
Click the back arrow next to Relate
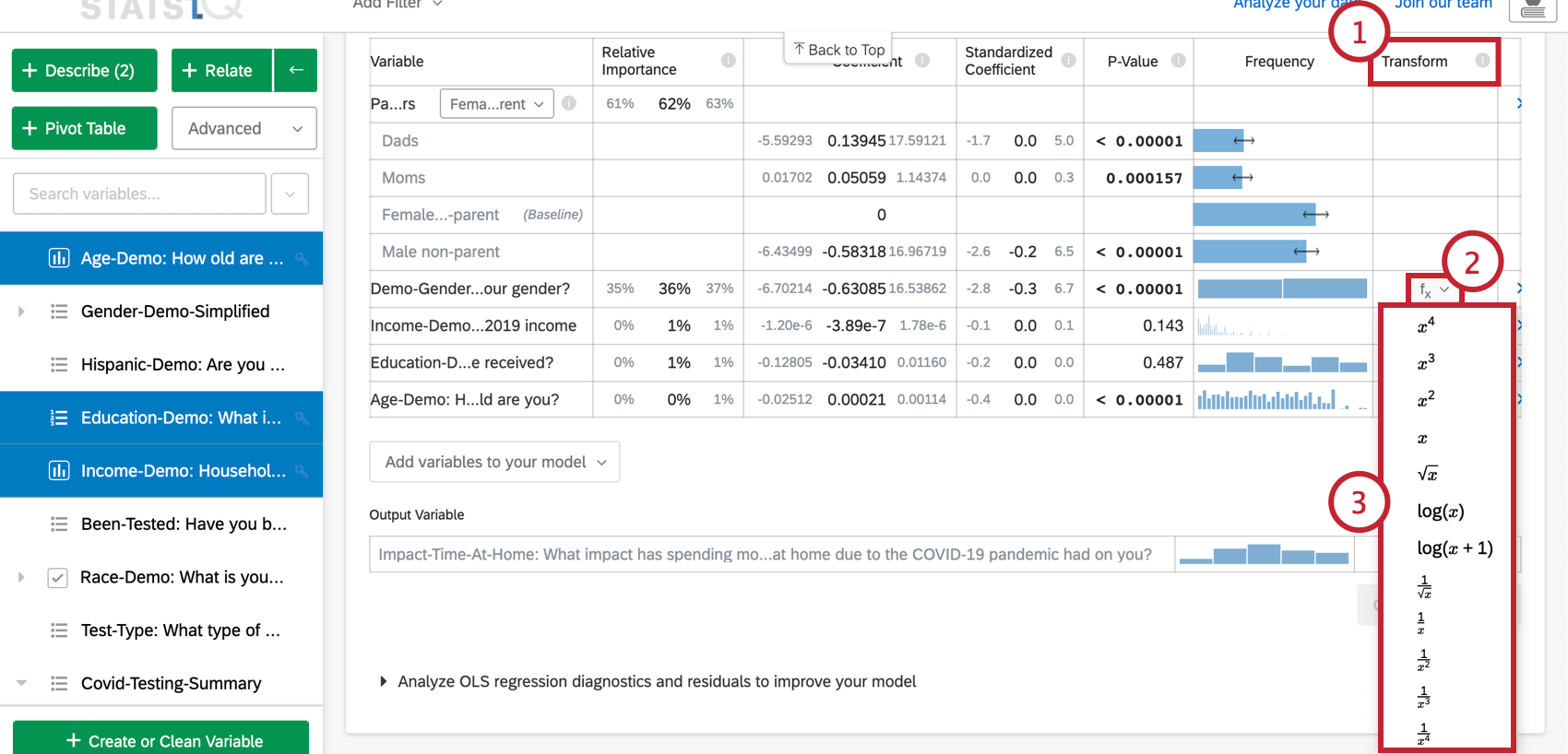click(296, 70)
